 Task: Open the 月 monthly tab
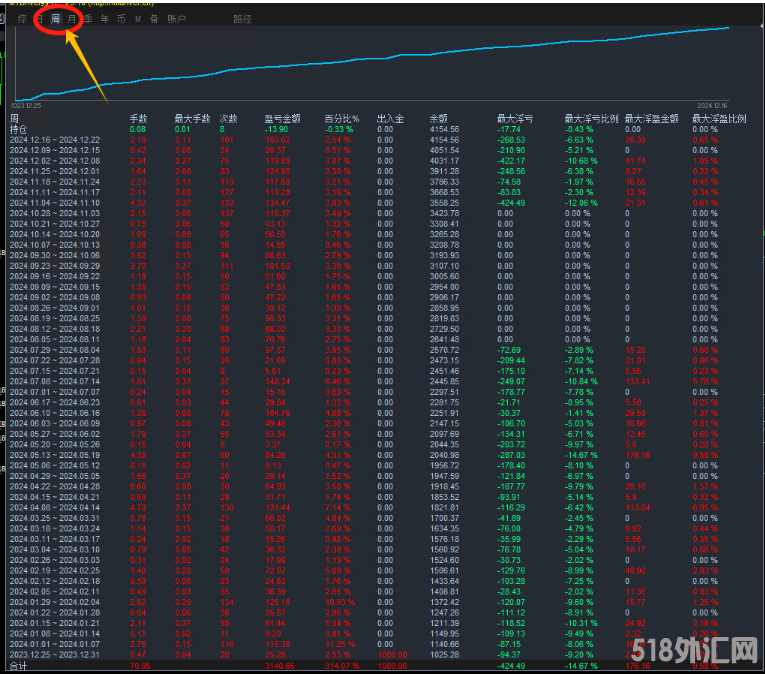72,19
